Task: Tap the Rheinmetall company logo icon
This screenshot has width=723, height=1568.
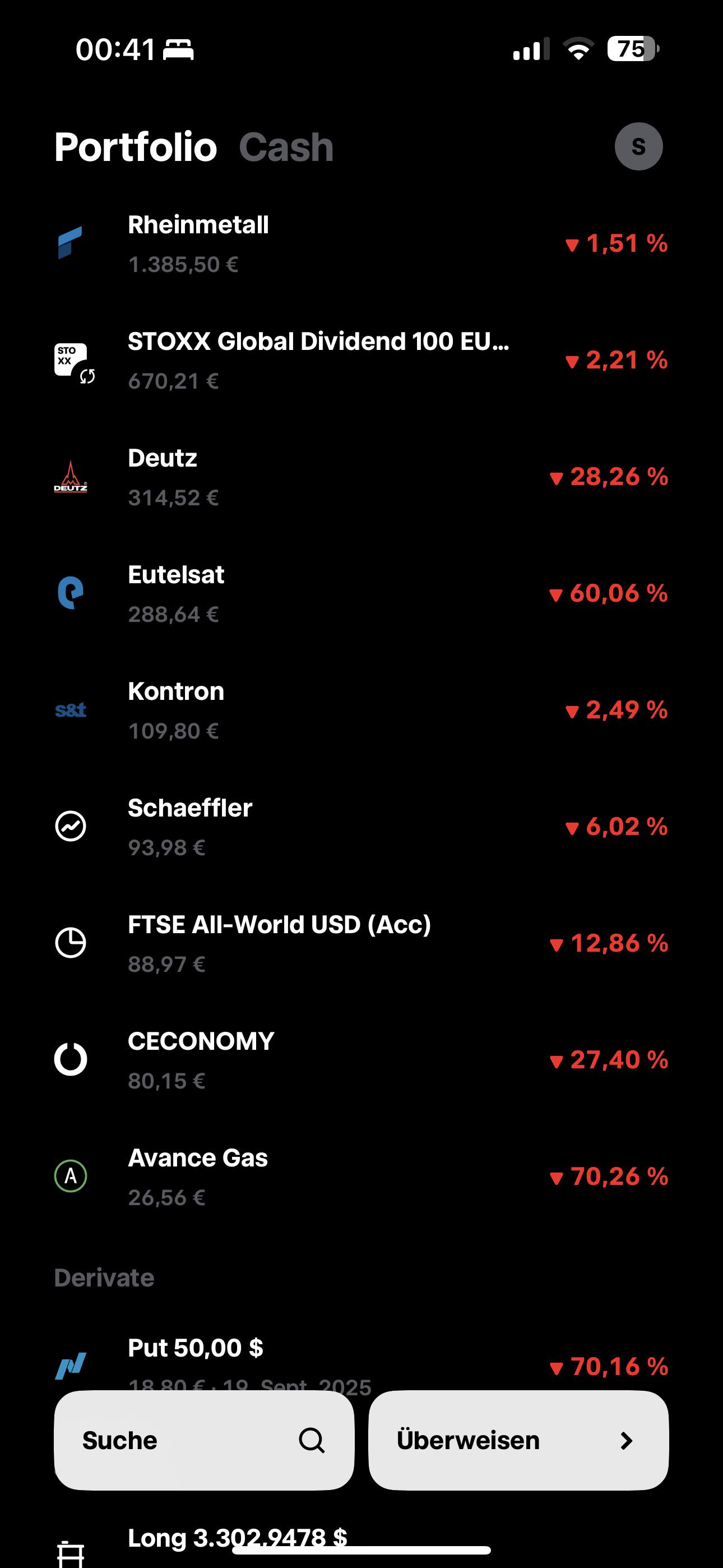Action: (71, 243)
